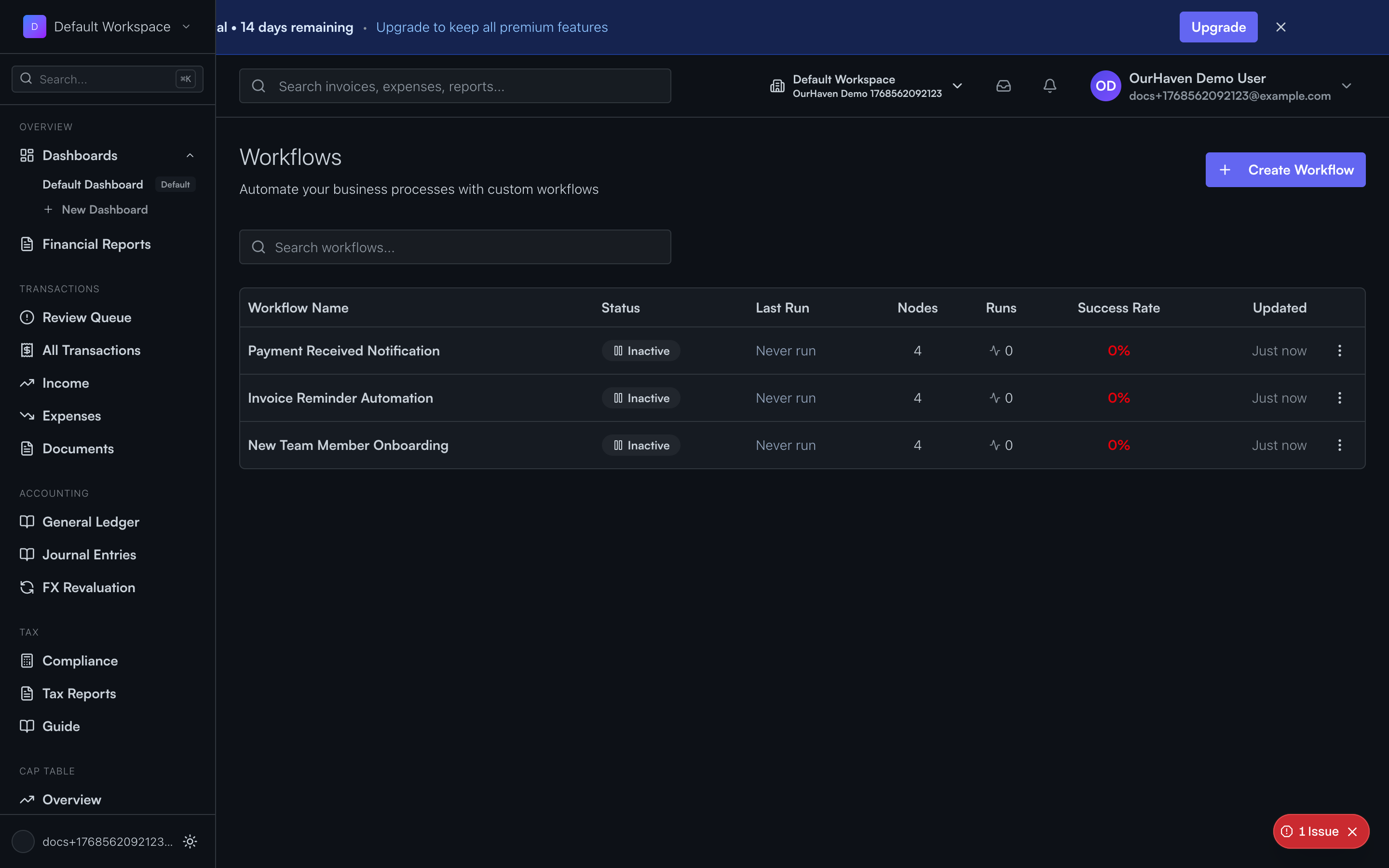The width and height of the screenshot is (1389, 868).
Task: Open the Upgrade premium features link
Action: [x=491, y=27]
